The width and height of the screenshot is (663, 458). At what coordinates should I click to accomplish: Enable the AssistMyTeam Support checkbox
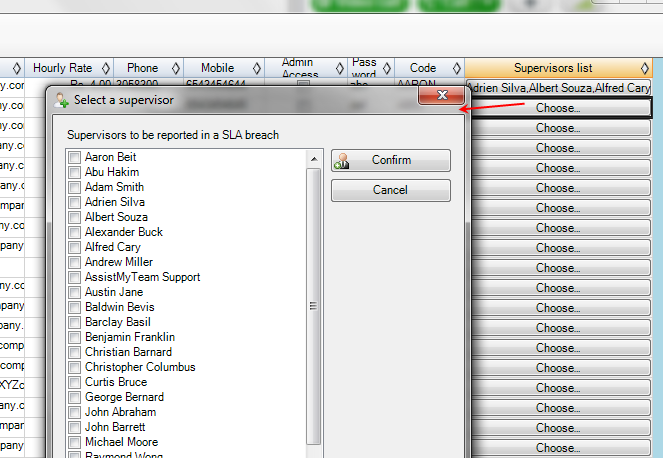[x=74, y=277]
